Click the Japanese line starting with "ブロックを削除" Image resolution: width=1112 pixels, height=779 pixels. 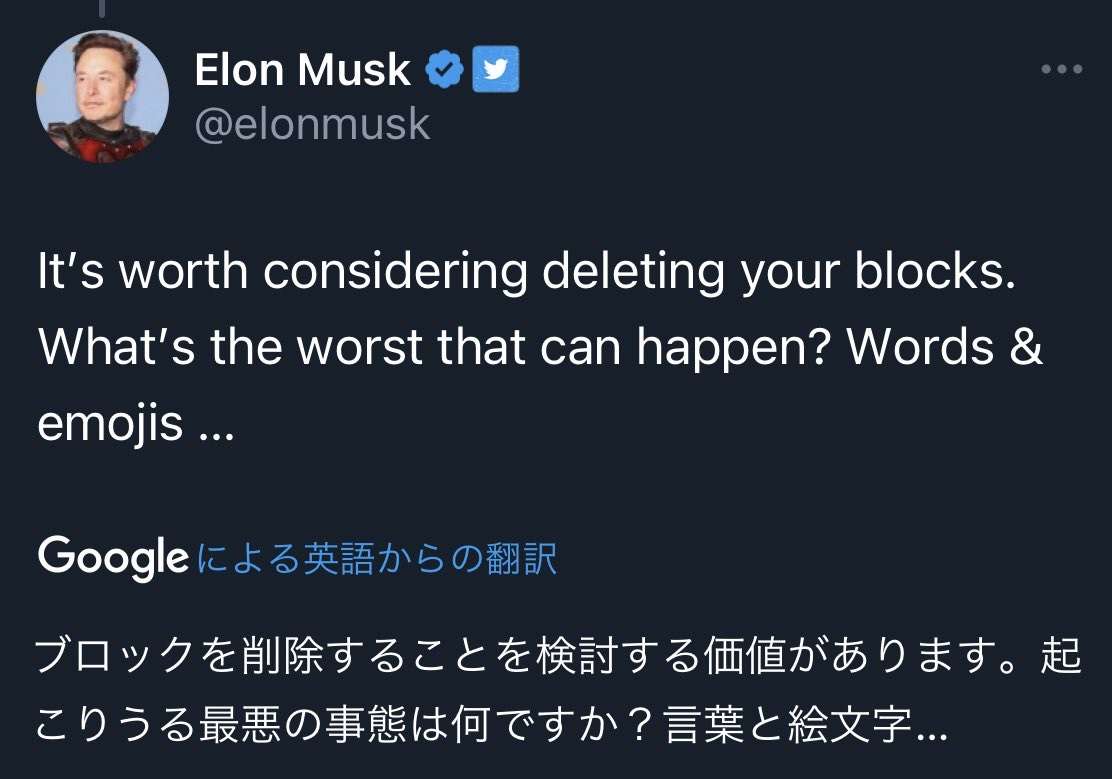point(558,658)
